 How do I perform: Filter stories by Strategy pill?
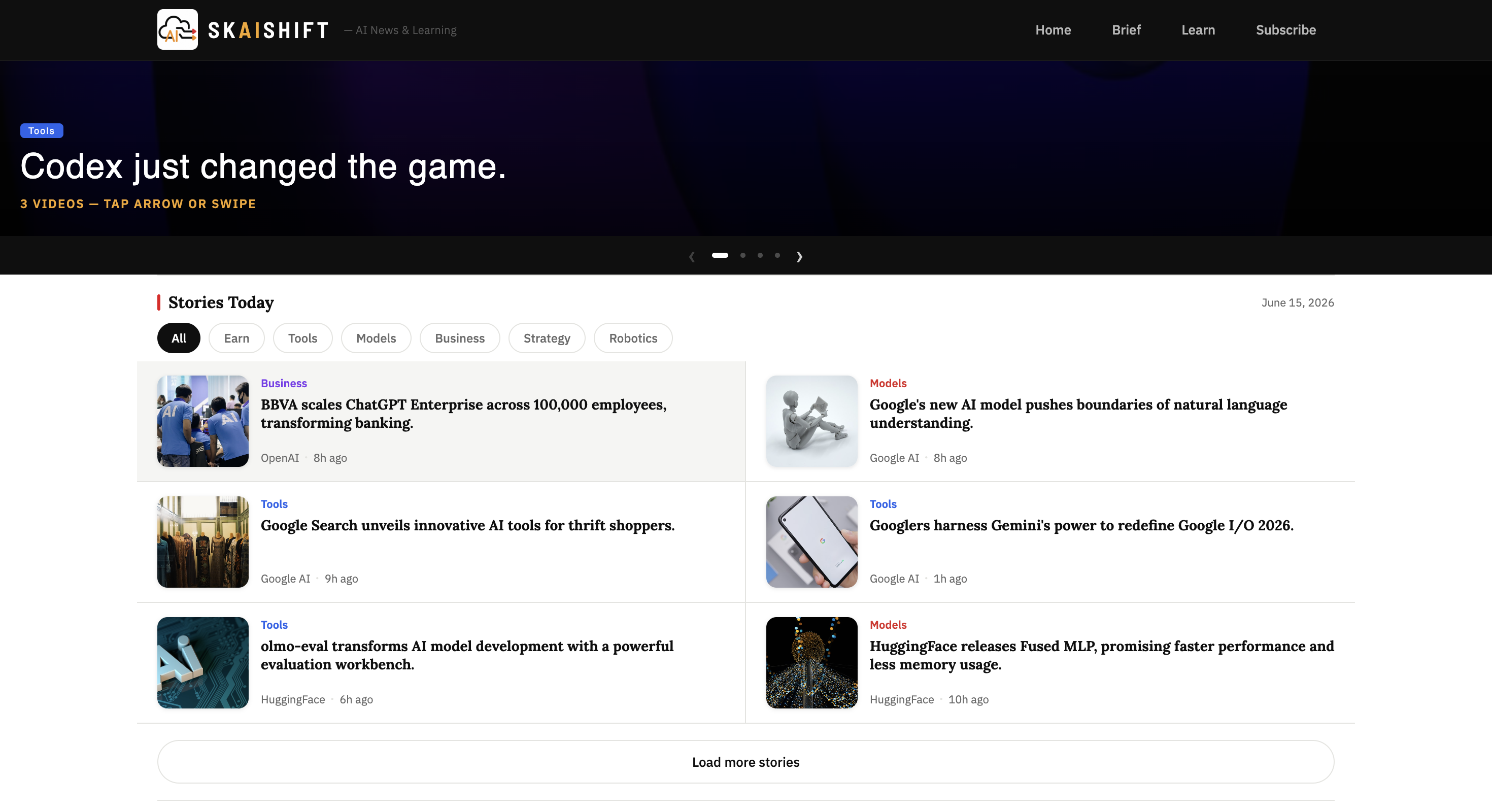[547, 338]
